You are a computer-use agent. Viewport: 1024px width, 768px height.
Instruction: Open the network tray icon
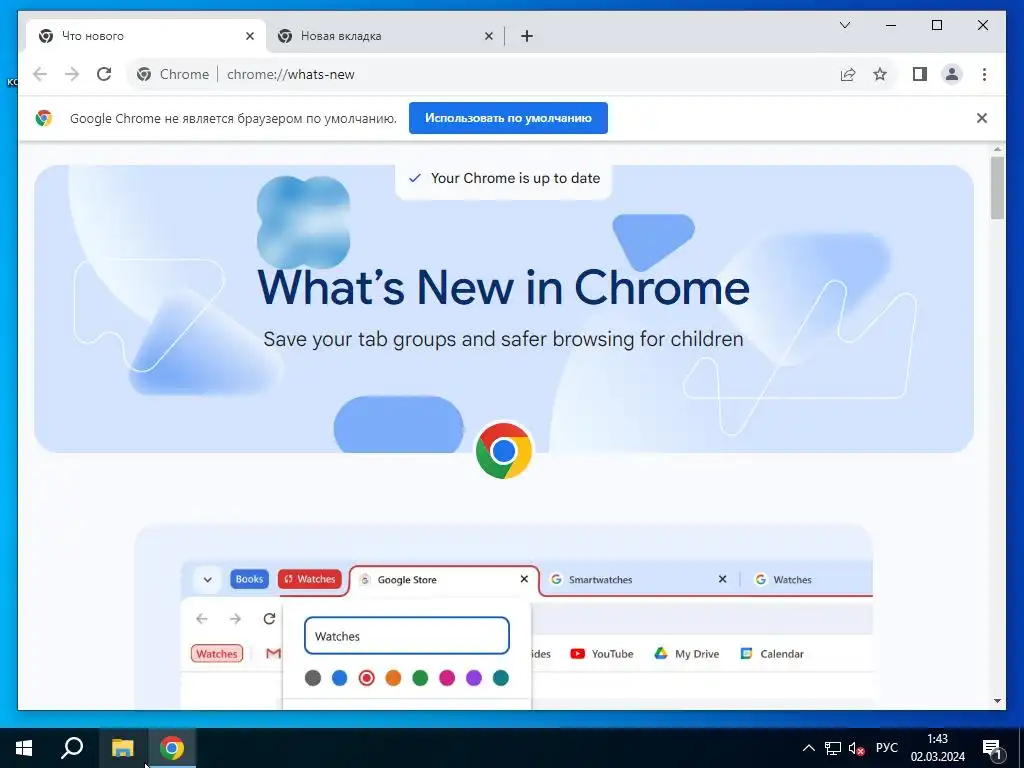coord(833,748)
